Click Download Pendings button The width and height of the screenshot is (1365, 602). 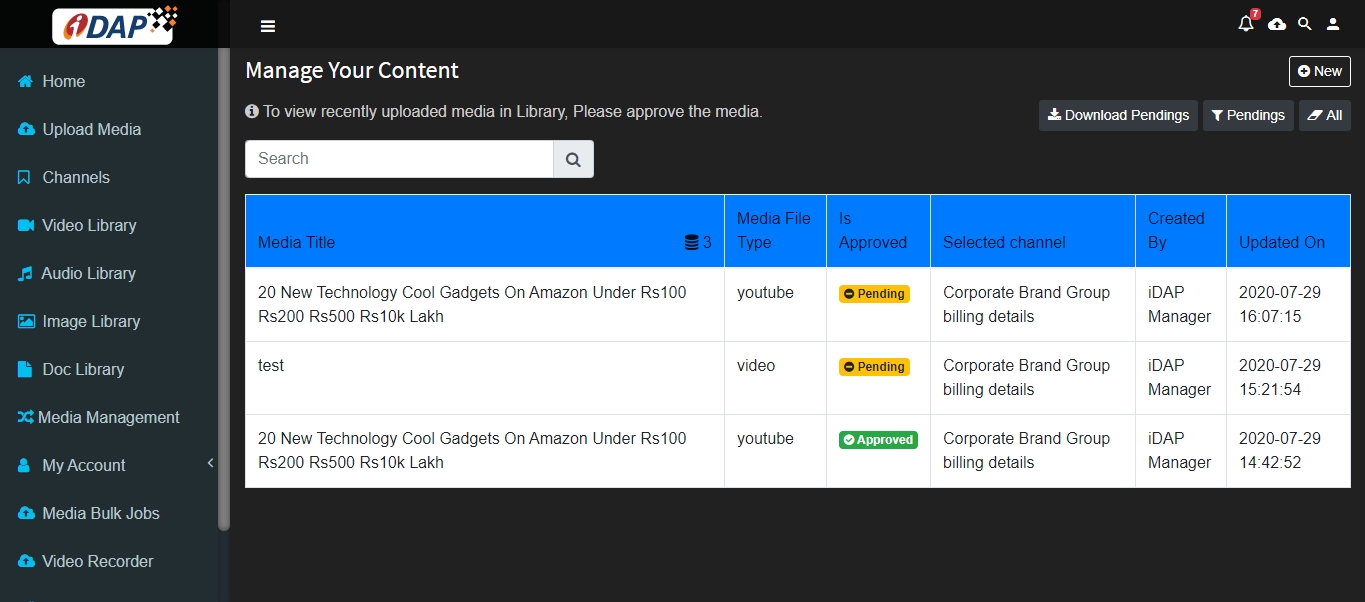(x=1118, y=115)
